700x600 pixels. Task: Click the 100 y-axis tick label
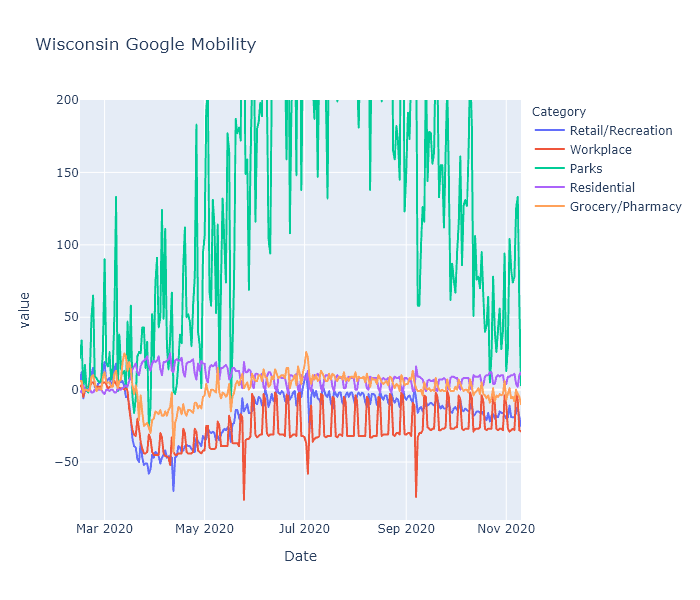click(x=67, y=245)
